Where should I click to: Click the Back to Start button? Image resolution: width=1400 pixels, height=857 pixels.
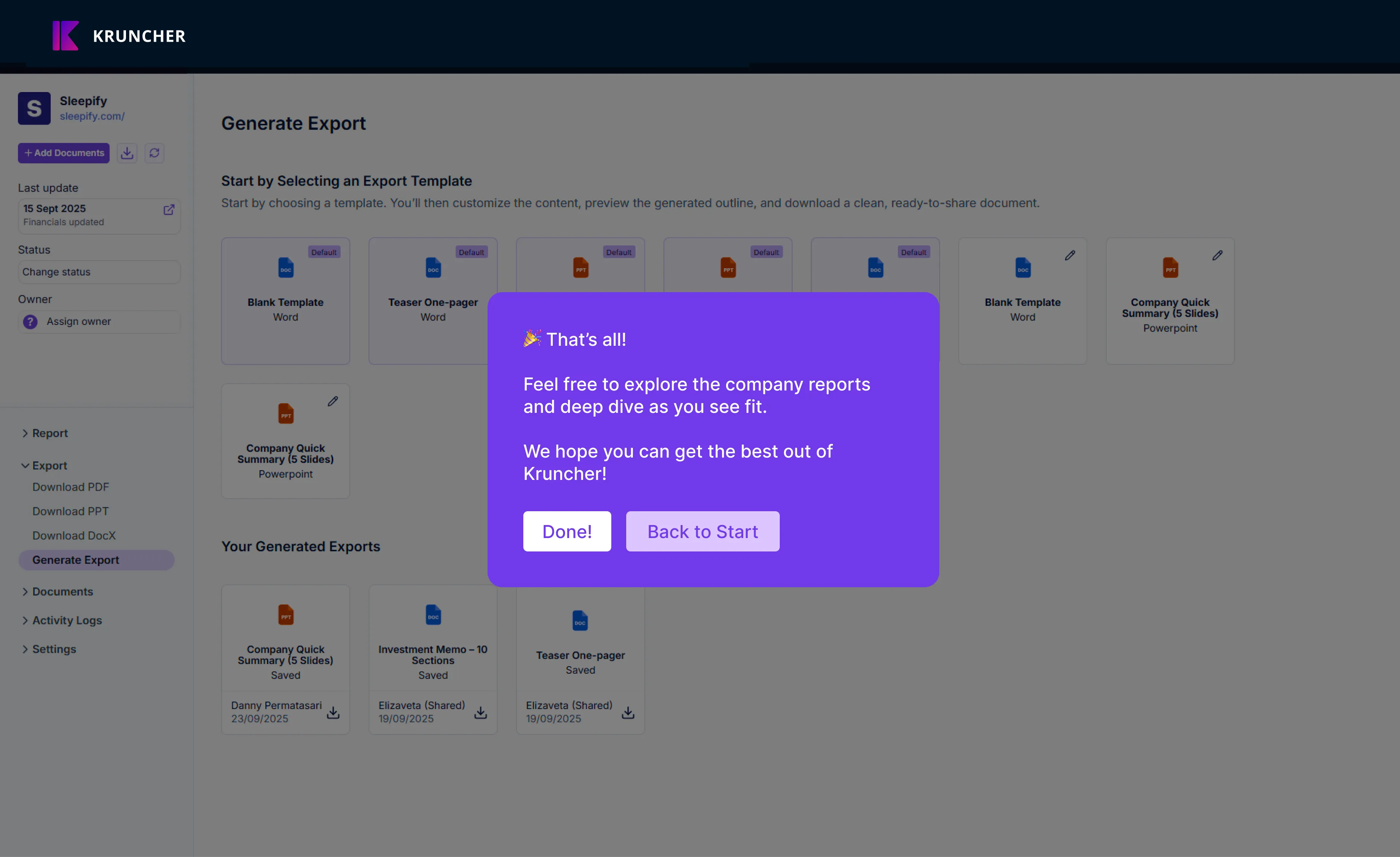pos(702,532)
